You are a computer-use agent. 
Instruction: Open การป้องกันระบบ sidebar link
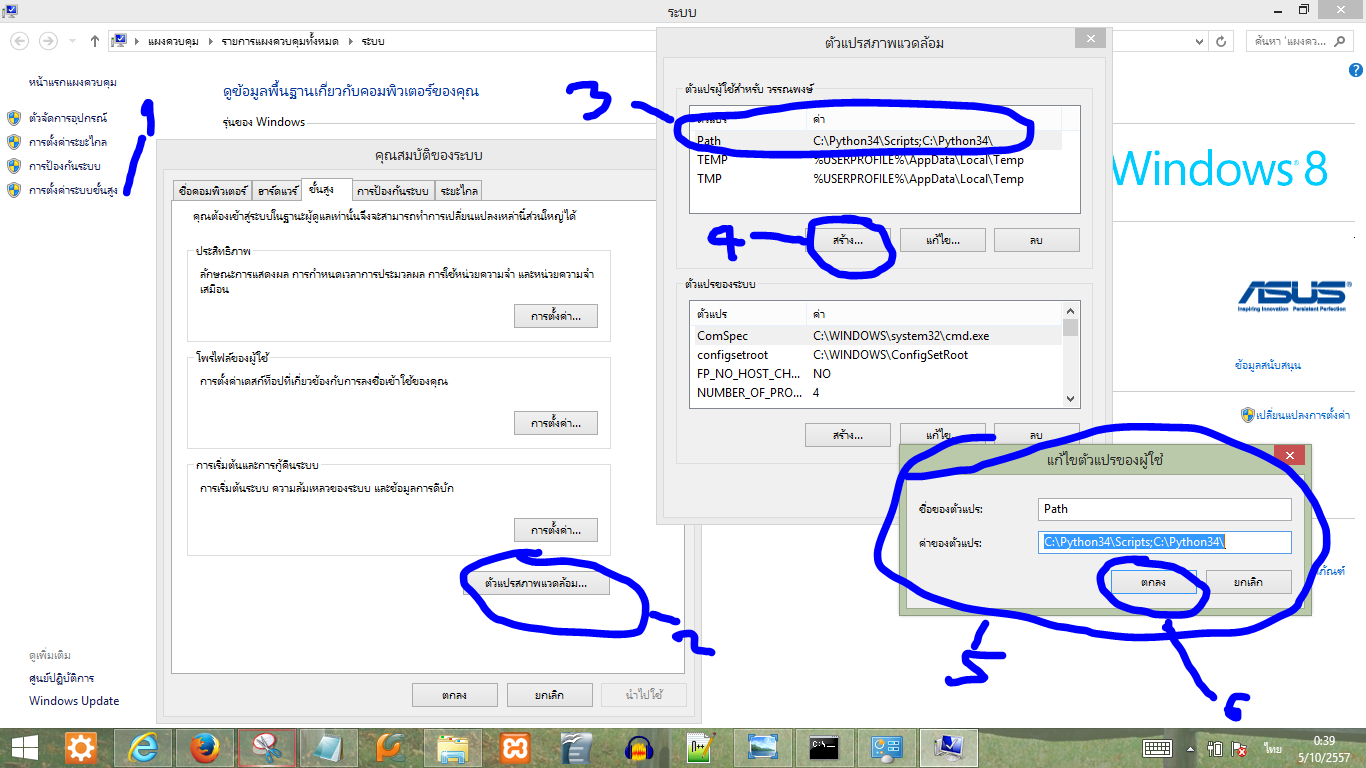point(65,166)
